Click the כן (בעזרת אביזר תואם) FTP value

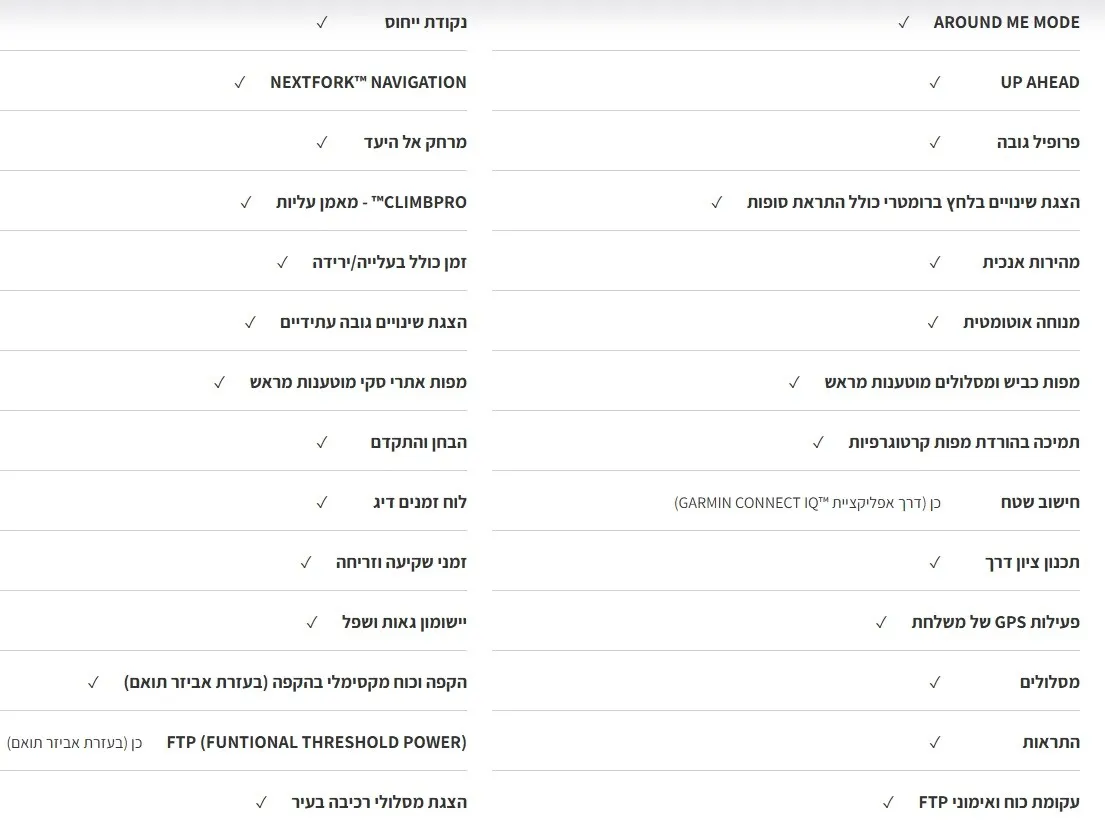[75, 742]
